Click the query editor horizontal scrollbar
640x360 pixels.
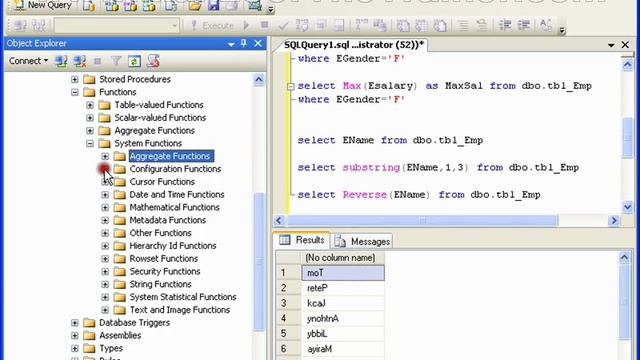[x=422, y=221]
